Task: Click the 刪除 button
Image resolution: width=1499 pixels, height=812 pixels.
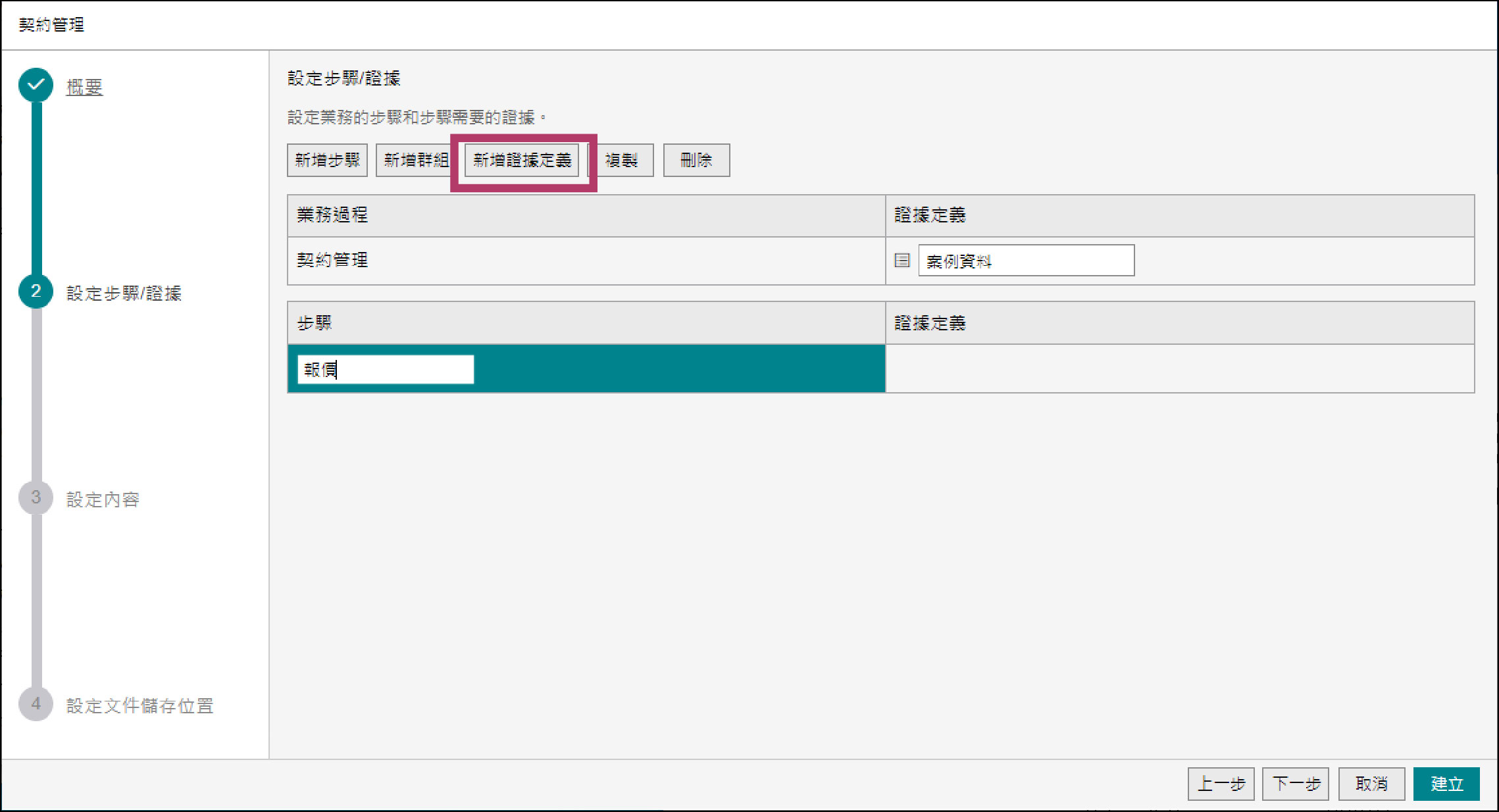Action: (696, 160)
